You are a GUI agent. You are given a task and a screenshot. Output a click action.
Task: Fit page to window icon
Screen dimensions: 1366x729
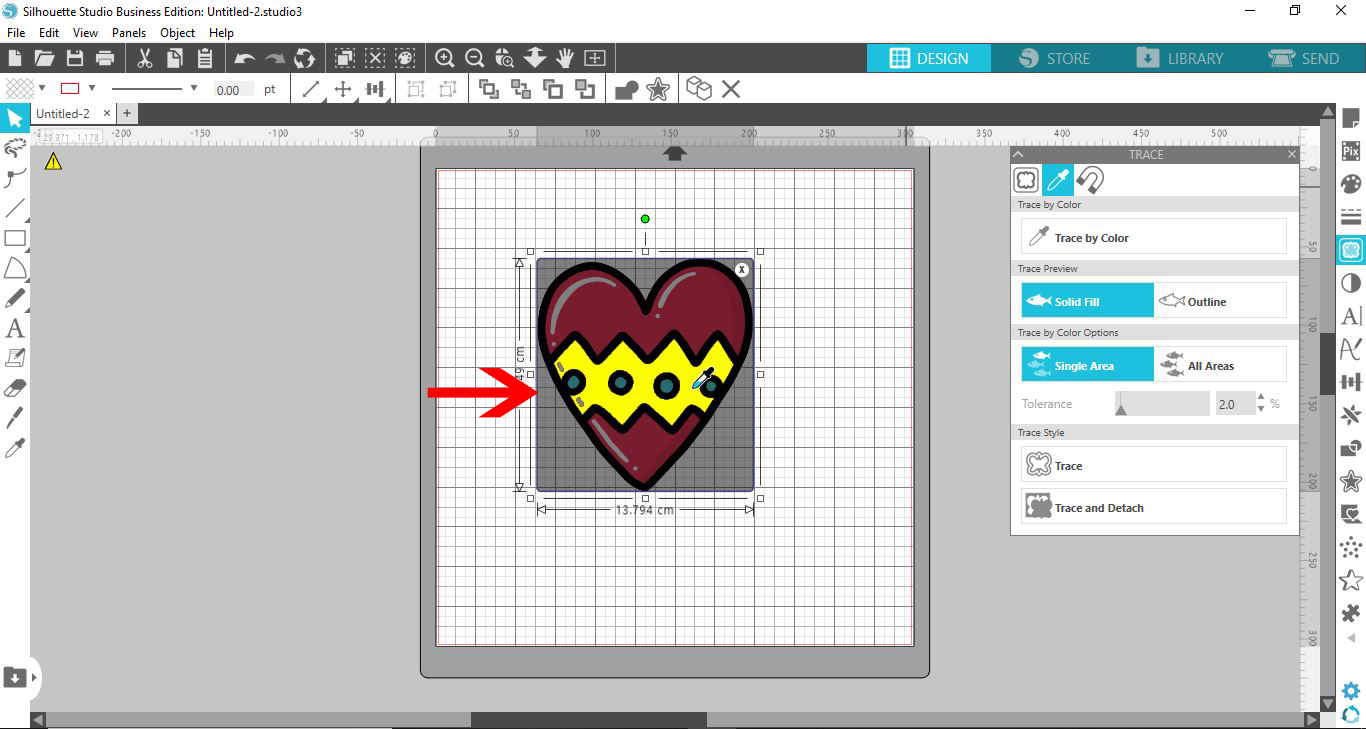(595, 58)
